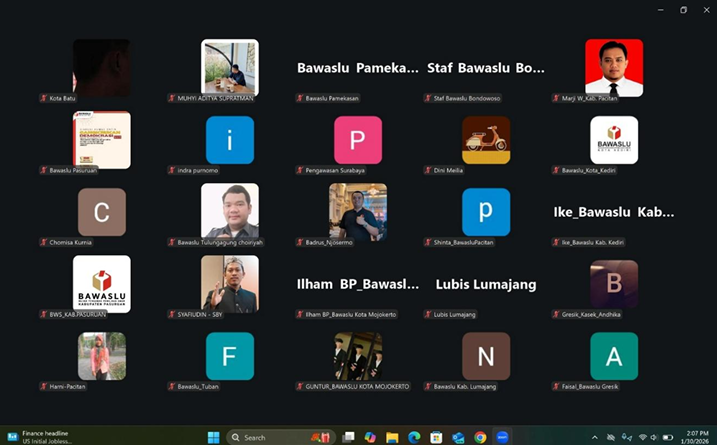The image size is (717, 445).
Task: Select Bawaslu Tulungagung choiriyah's photo tile
Action: tap(230, 211)
